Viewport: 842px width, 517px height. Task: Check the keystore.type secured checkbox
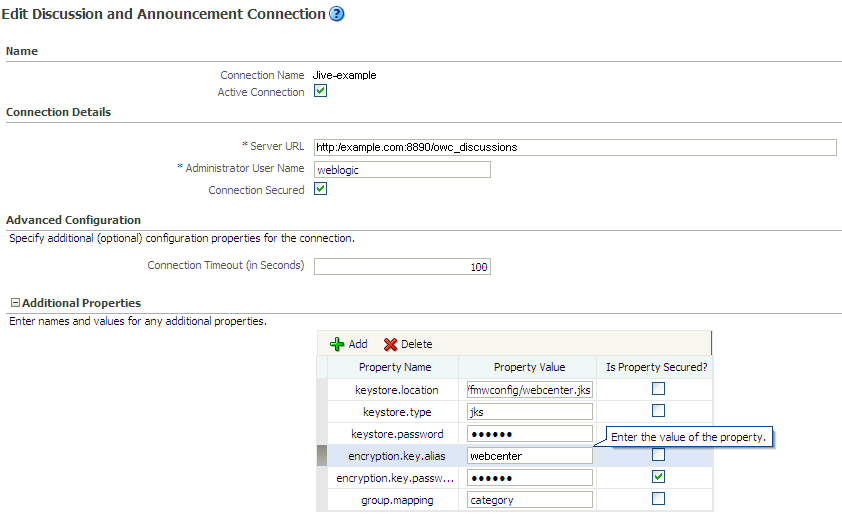657,411
